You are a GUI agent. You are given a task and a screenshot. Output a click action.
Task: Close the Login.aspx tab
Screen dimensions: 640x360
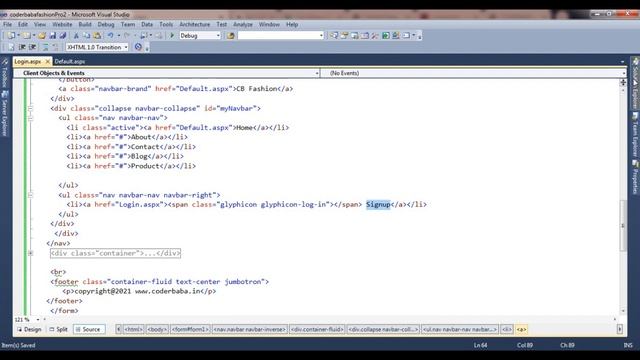48,61
